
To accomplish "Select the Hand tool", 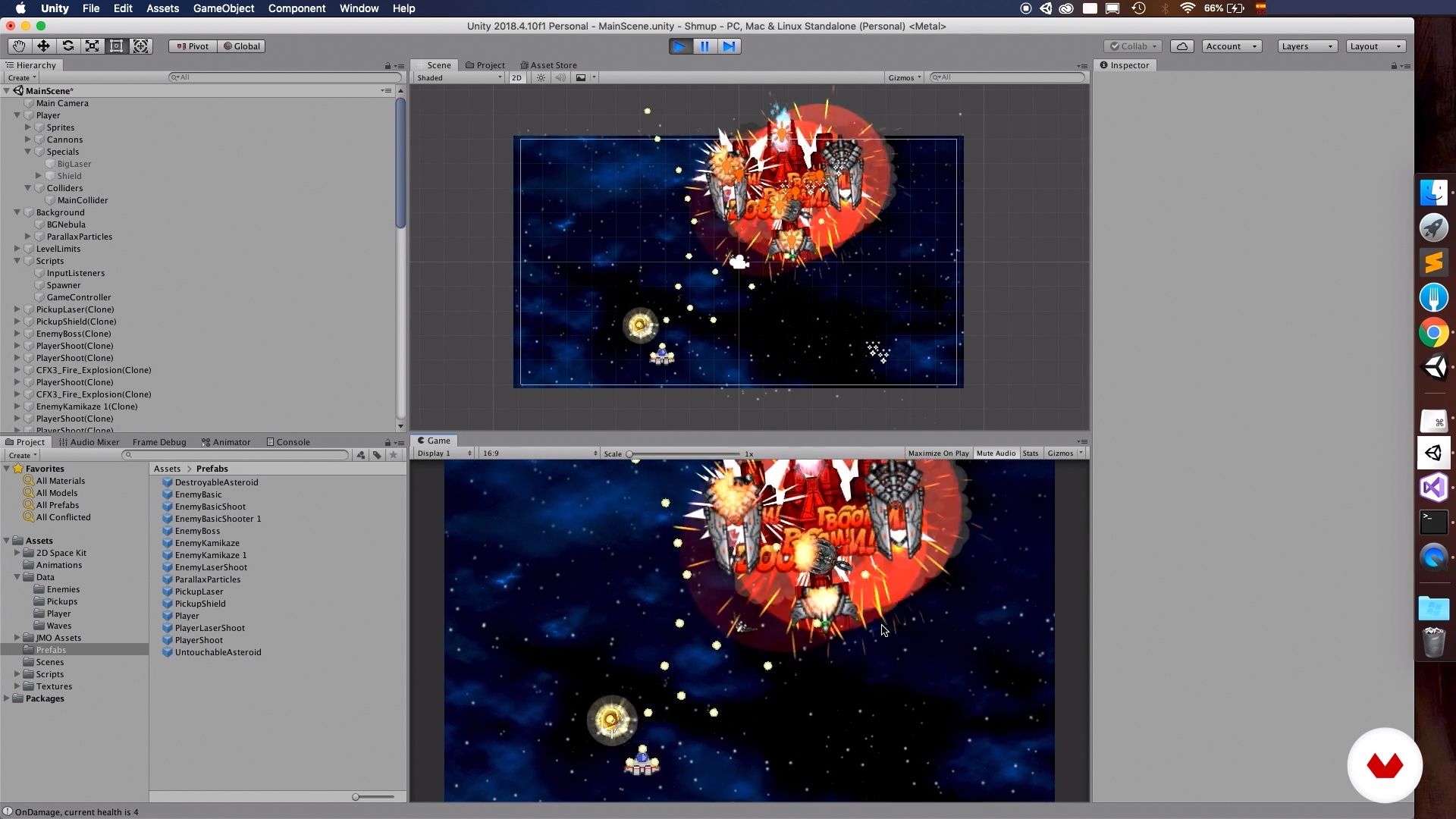I will point(19,46).
